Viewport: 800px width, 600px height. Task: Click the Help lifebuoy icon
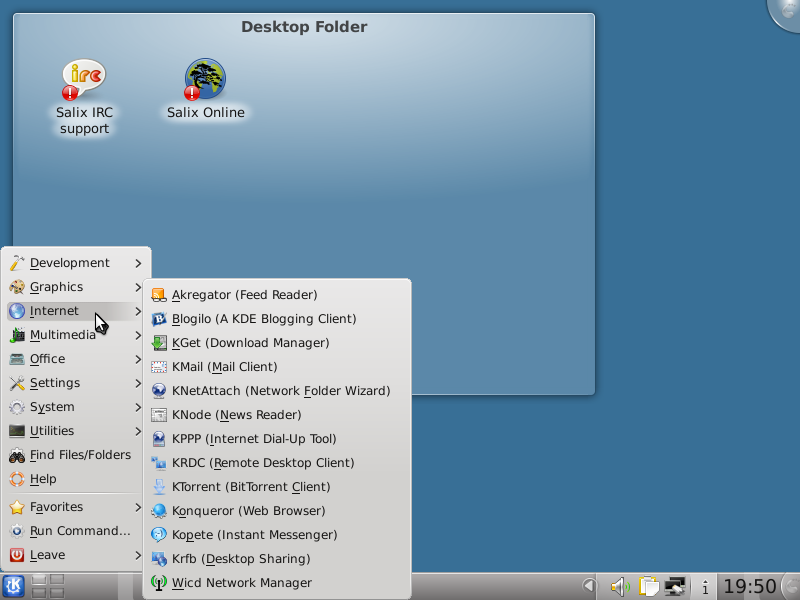17,479
